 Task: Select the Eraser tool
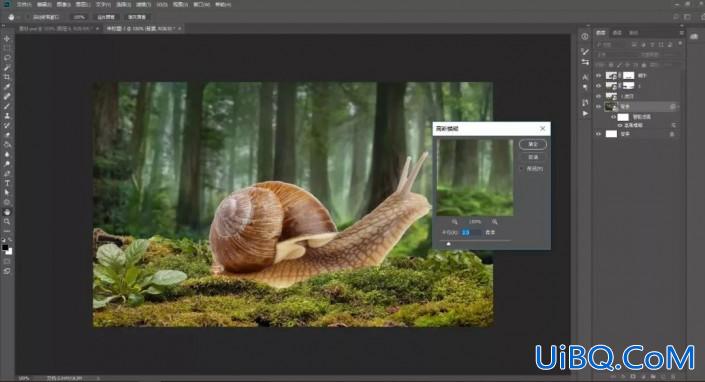click(x=7, y=135)
